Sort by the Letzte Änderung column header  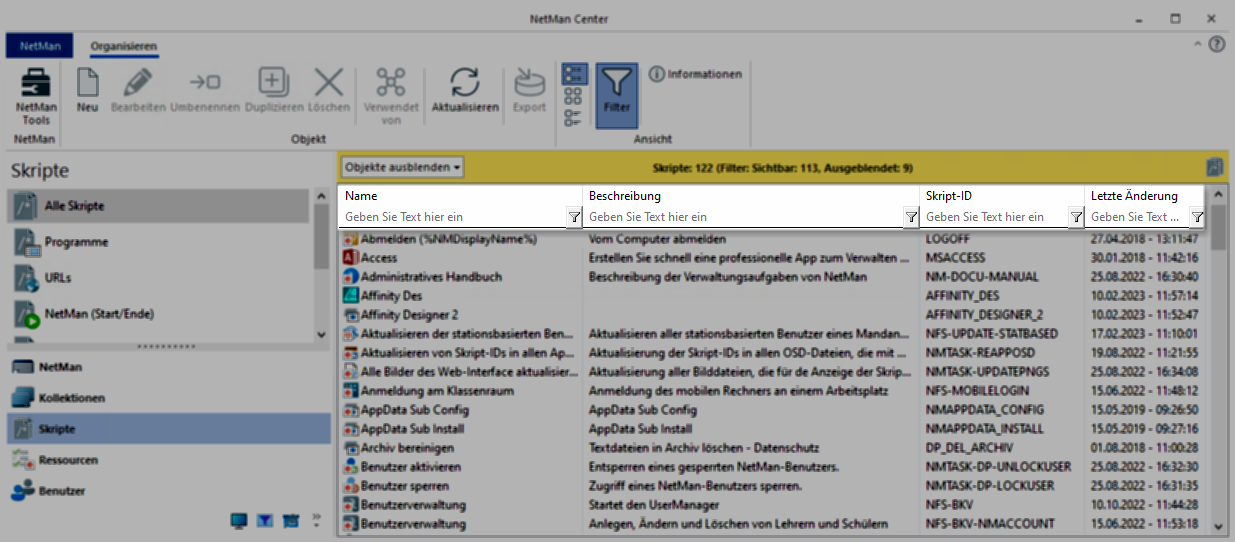(1134, 196)
